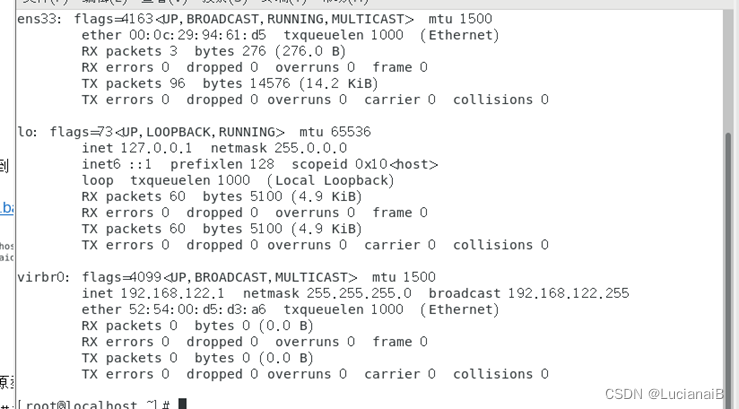Click the virbr0 interface name
Image resolution: width=739 pixels, height=409 pixels.
41,277
